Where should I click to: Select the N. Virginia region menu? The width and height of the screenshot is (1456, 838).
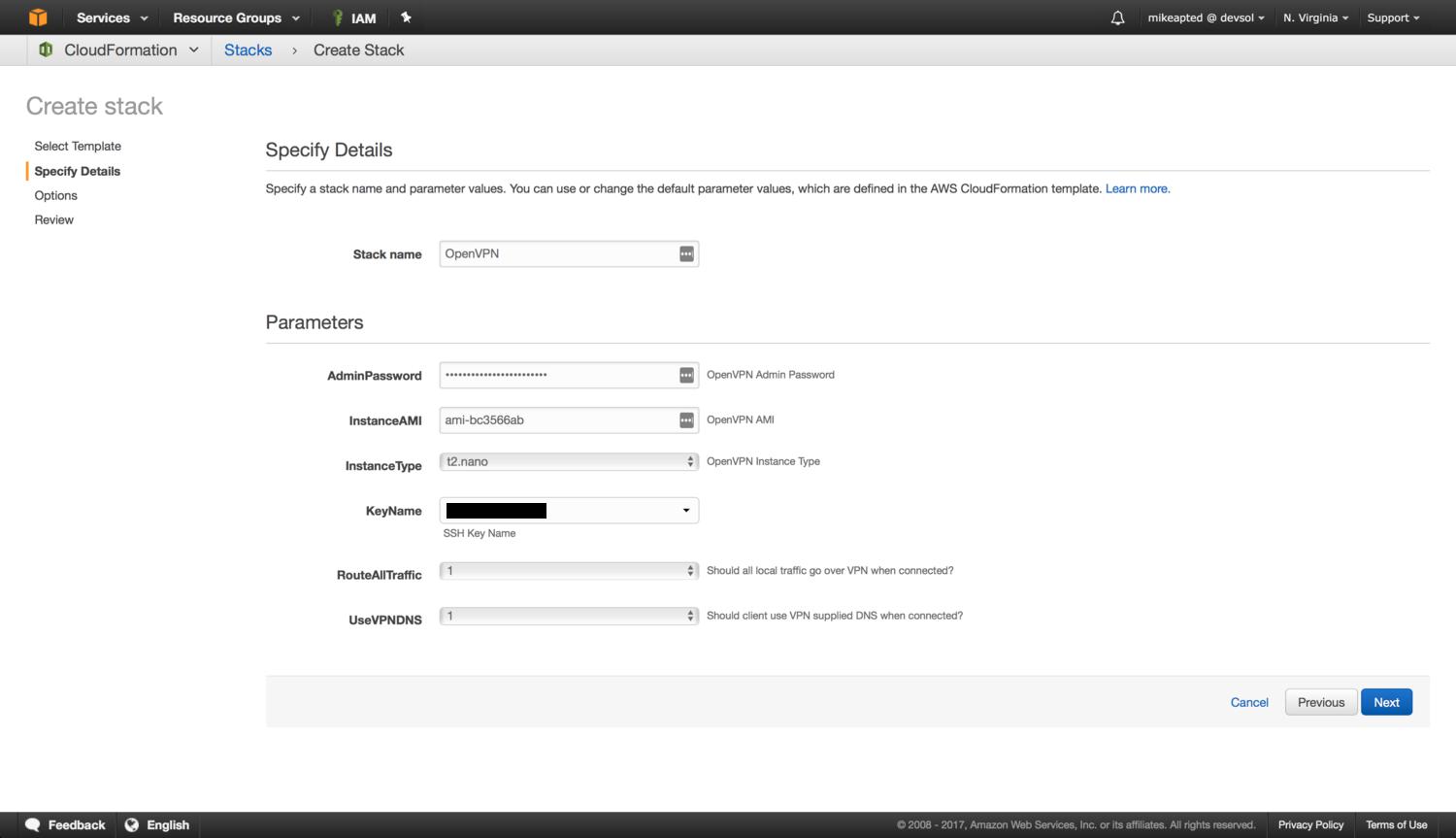(x=1315, y=17)
